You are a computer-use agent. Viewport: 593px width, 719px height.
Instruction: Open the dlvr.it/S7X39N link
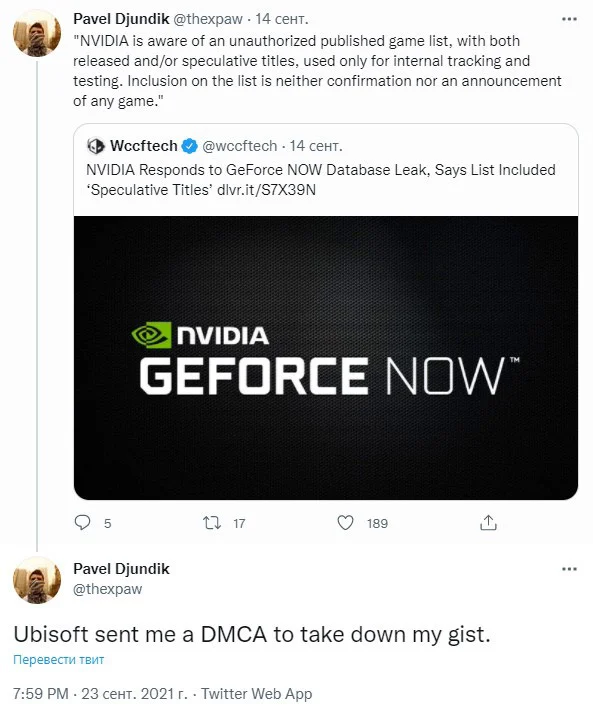[x=266, y=190]
